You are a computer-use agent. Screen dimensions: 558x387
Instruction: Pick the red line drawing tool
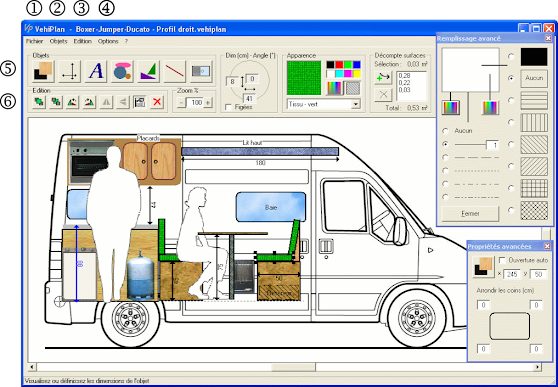point(175,71)
